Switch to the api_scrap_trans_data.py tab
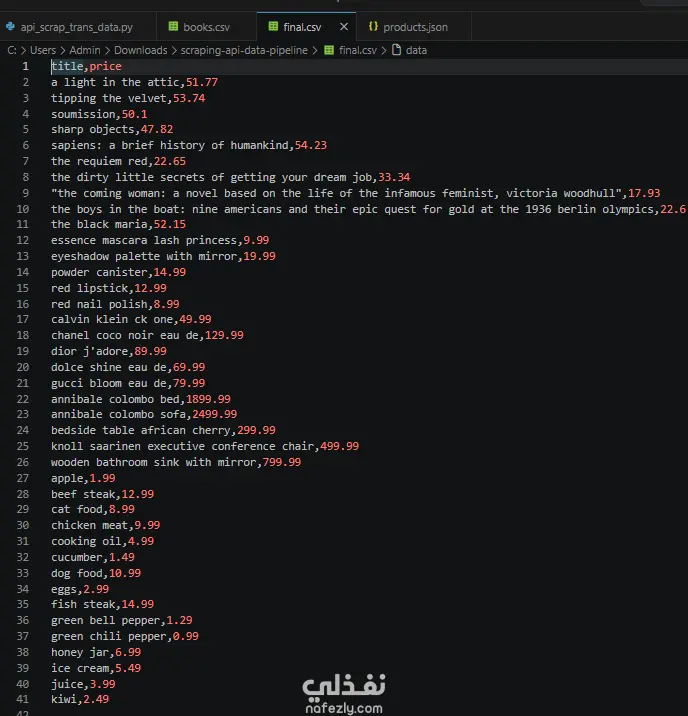The width and height of the screenshot is (688, 716). (76, 27)
